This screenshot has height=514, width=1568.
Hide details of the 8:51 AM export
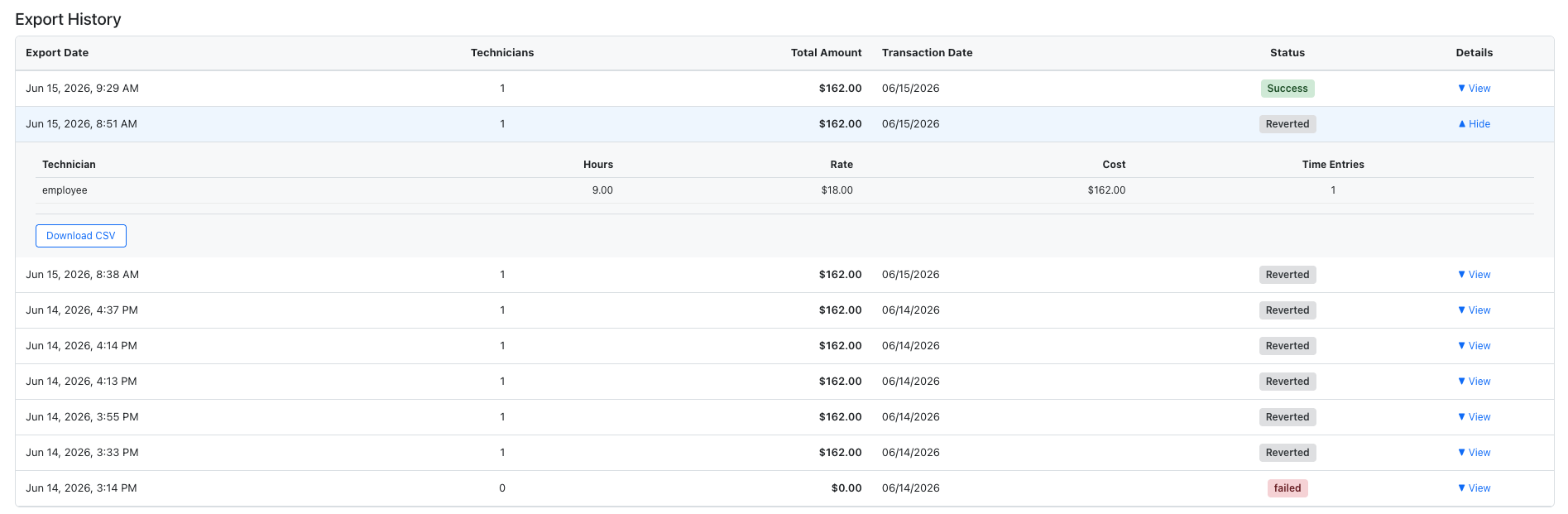[x=1474, y=124]
